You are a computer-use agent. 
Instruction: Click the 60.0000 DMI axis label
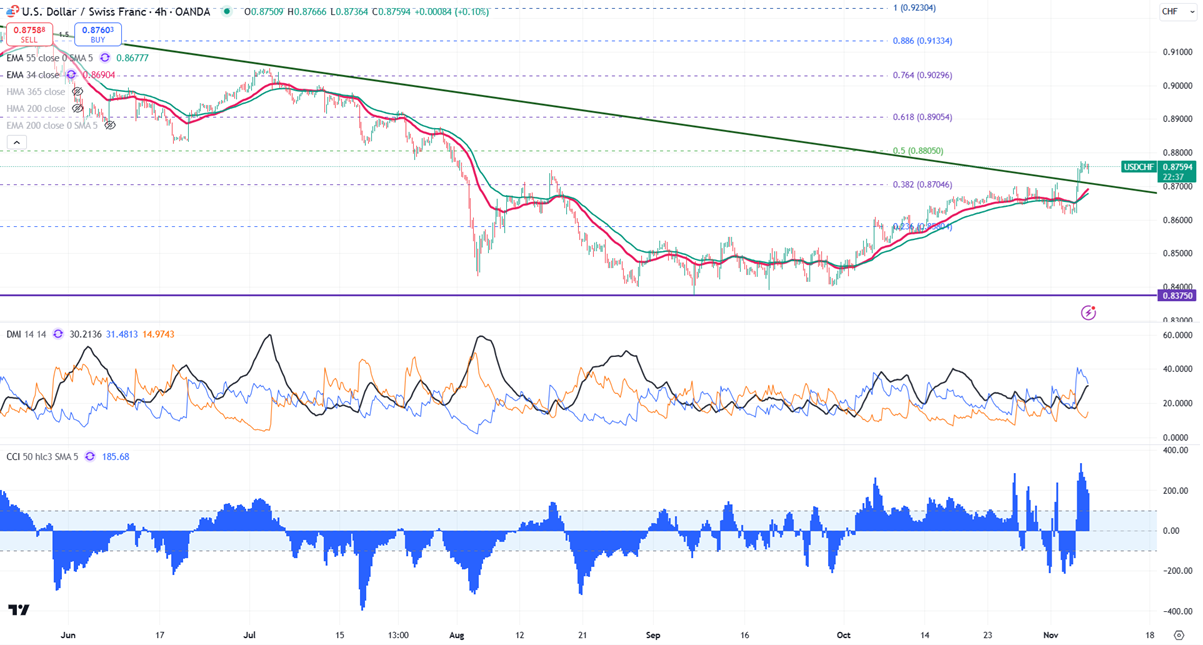tap(1178, 336)
